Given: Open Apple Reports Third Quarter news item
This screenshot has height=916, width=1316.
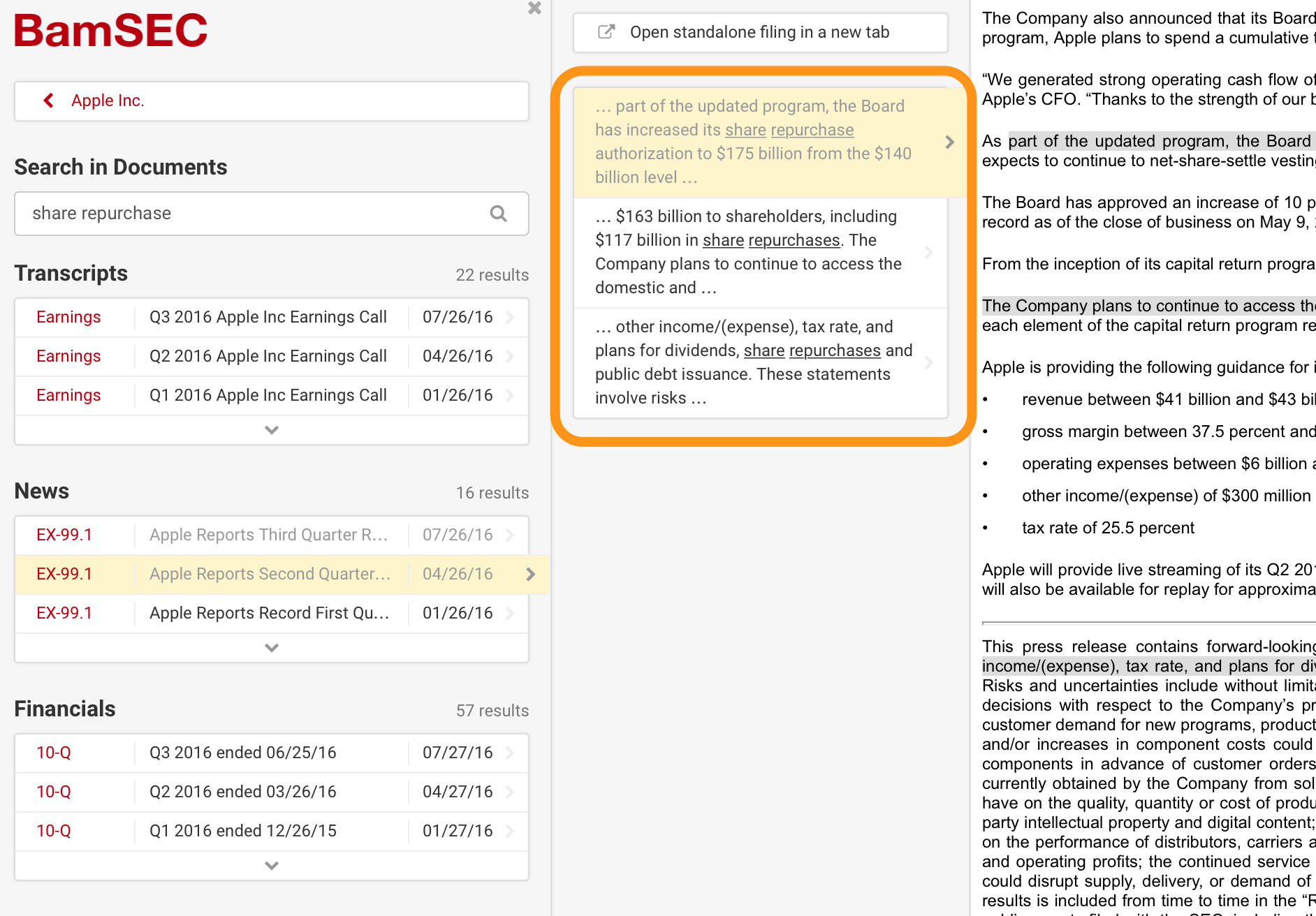Looking at the screenshot, I should pos(268,535).
